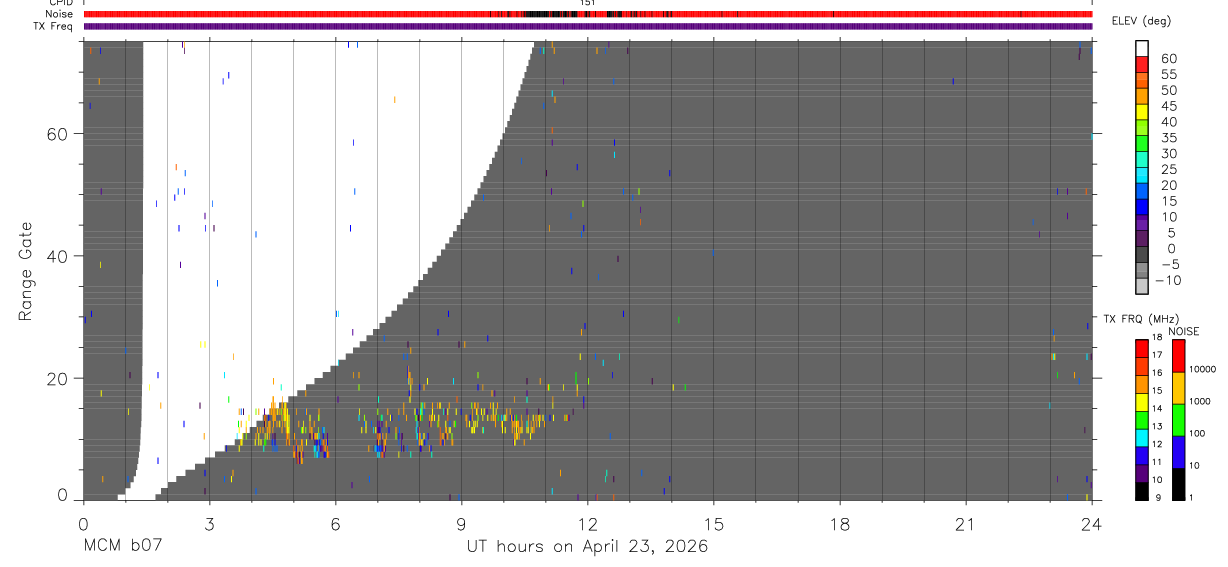Click the '15' tick on UT hours axis
Screen dimensions: 1228x567
point(714,524)
